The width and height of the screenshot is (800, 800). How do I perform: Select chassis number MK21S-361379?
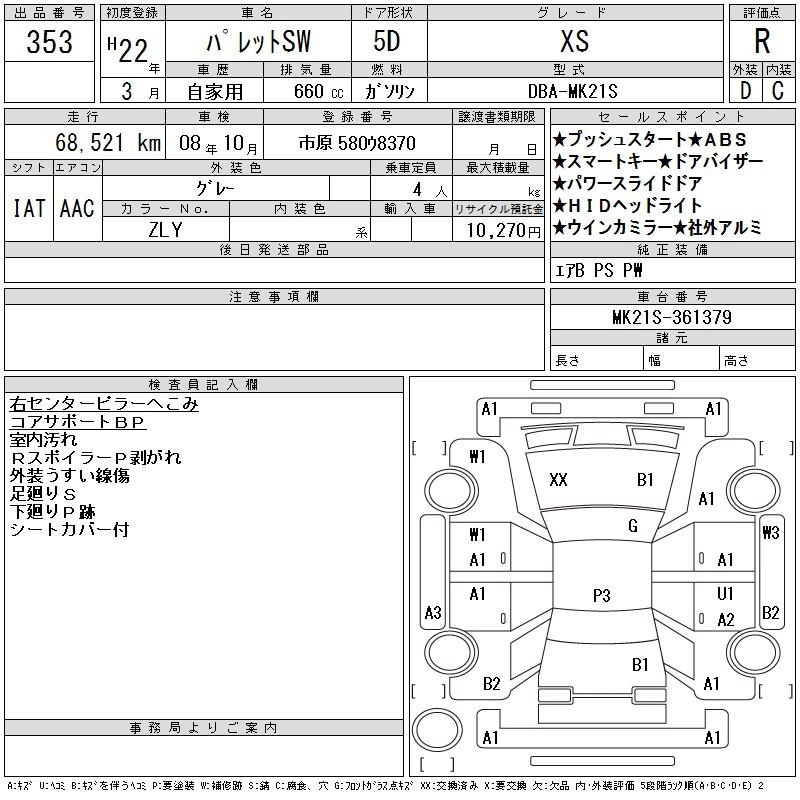pos(672,318)
